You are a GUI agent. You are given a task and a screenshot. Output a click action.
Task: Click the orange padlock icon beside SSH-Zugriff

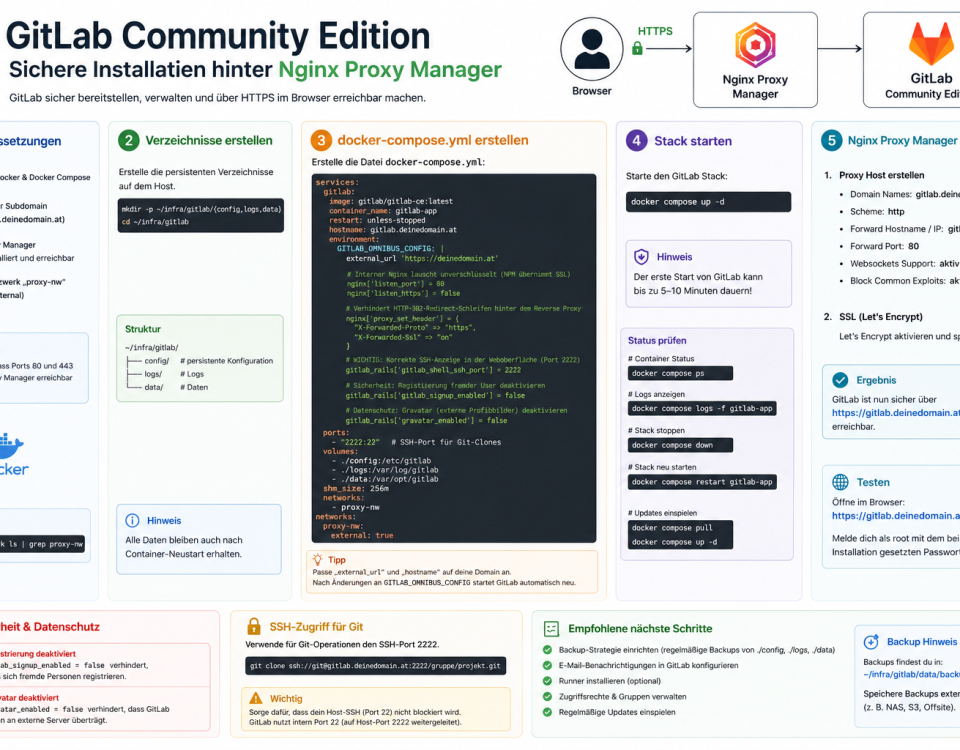pyautogui.click(x=253, y=626)
